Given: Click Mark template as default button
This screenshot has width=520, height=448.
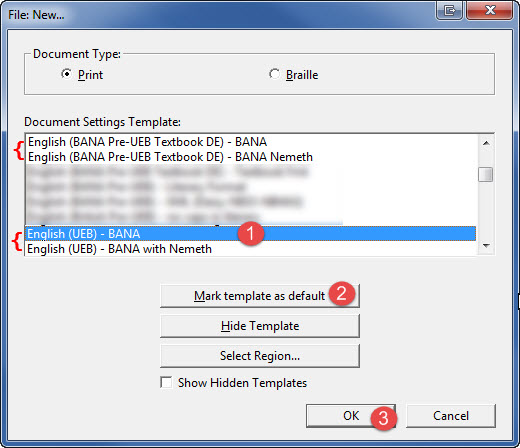Looking at the screenshot, I should point(260,296).
